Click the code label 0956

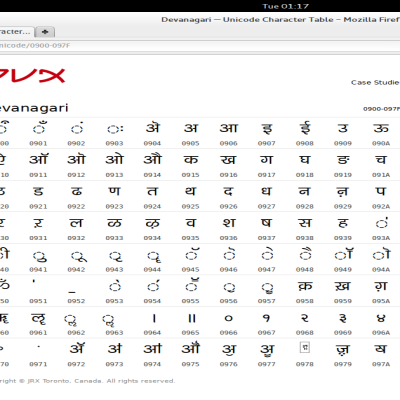(229, 301)
